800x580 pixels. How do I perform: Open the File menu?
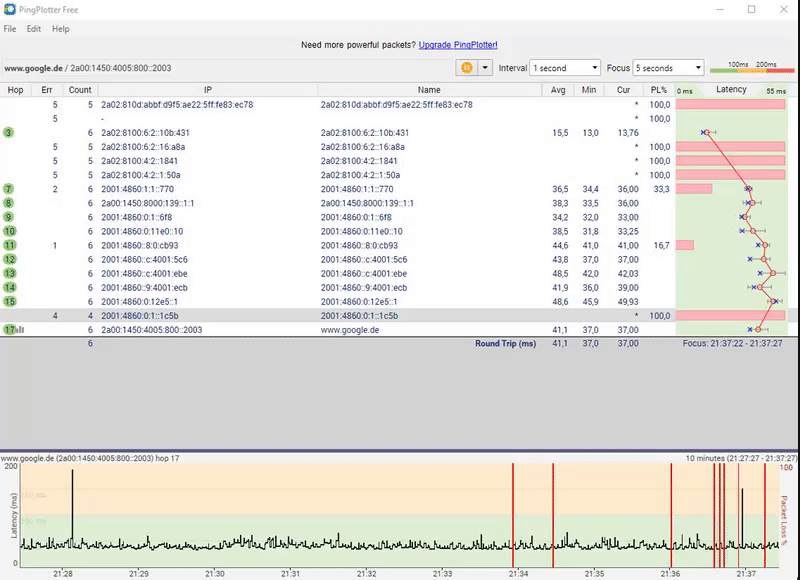coord(10,29)
